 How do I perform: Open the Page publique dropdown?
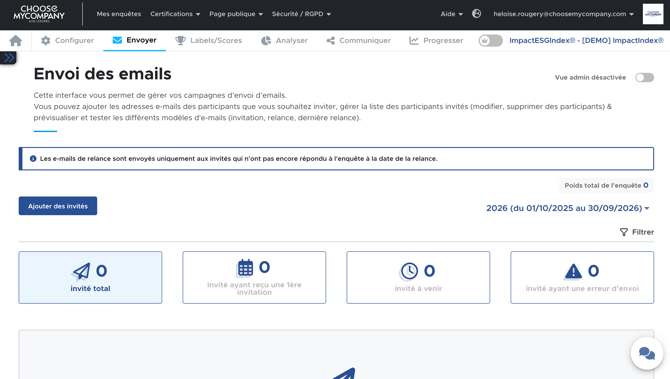pyautogui.click(x=236, y=14)
